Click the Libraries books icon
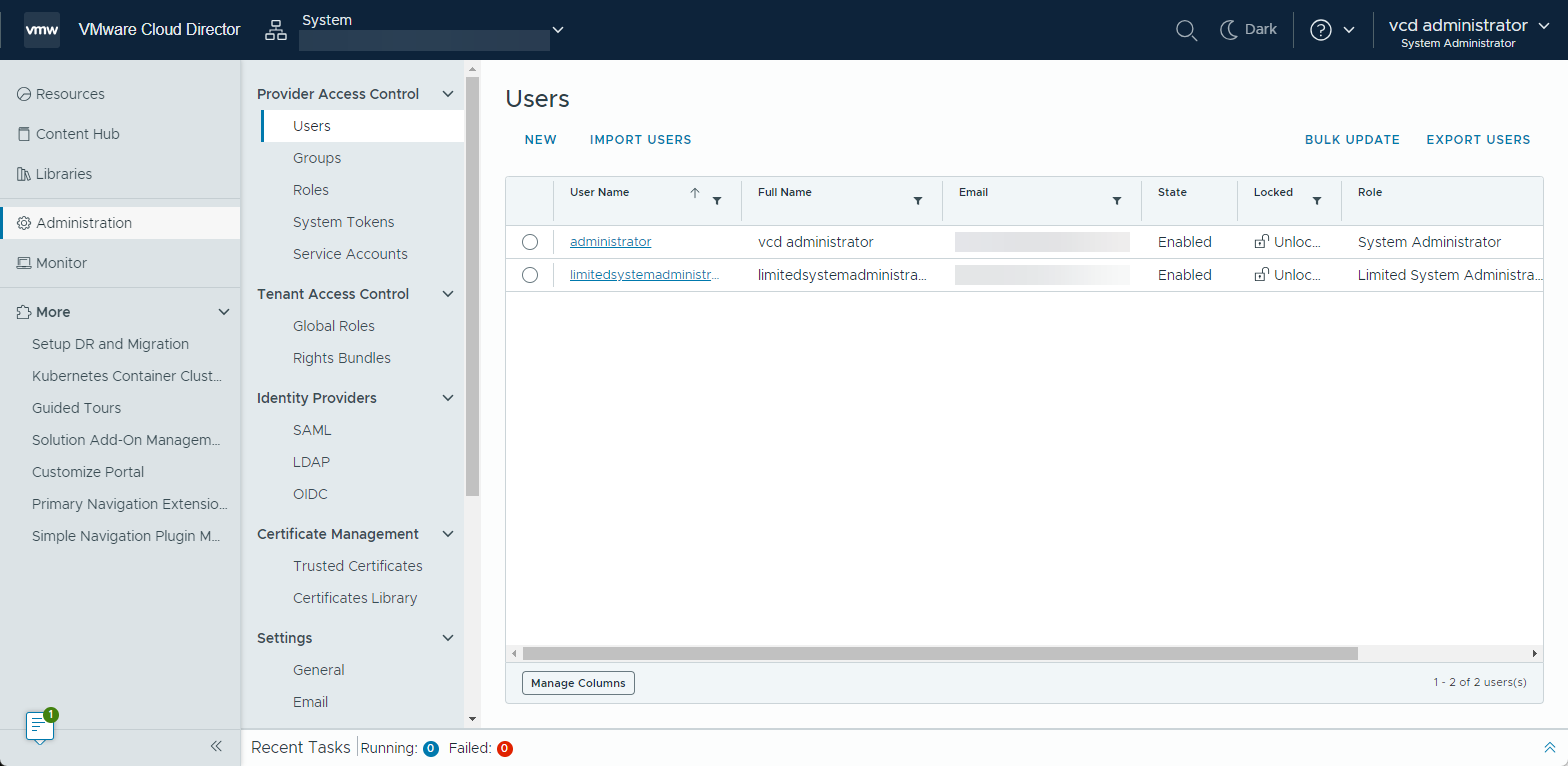Screen dimensions: 1568x766 24,174
